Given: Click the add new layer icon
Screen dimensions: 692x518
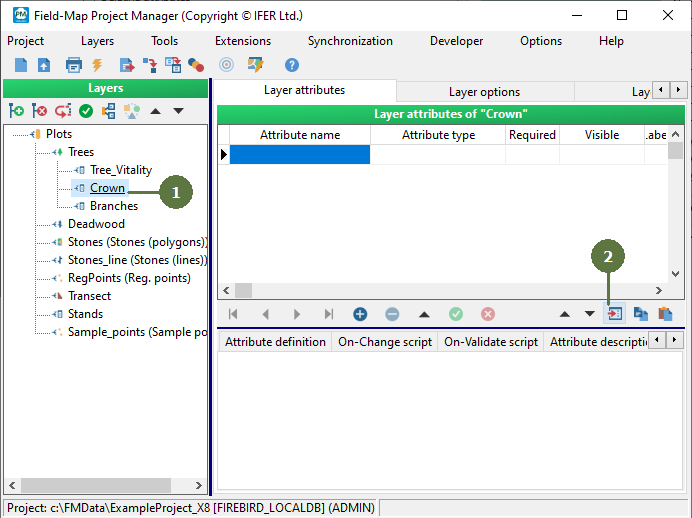Looking at the screenshot, I should coord(16,111).
